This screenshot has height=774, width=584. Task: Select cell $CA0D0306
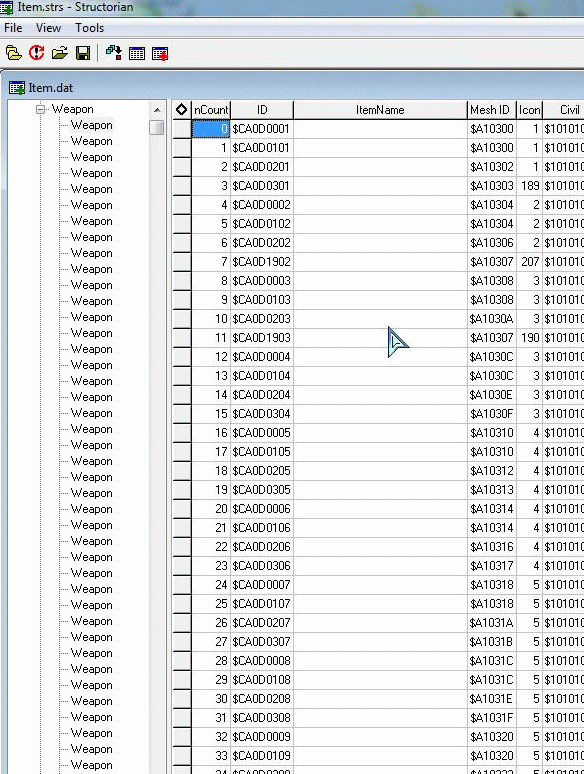pos(262,566)
